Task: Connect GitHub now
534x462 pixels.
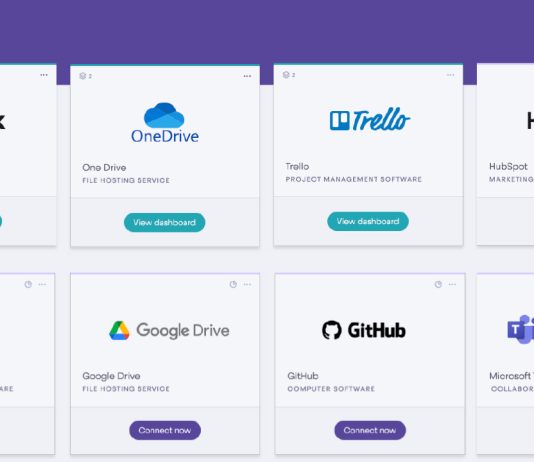Action: (x=370, y=430)
